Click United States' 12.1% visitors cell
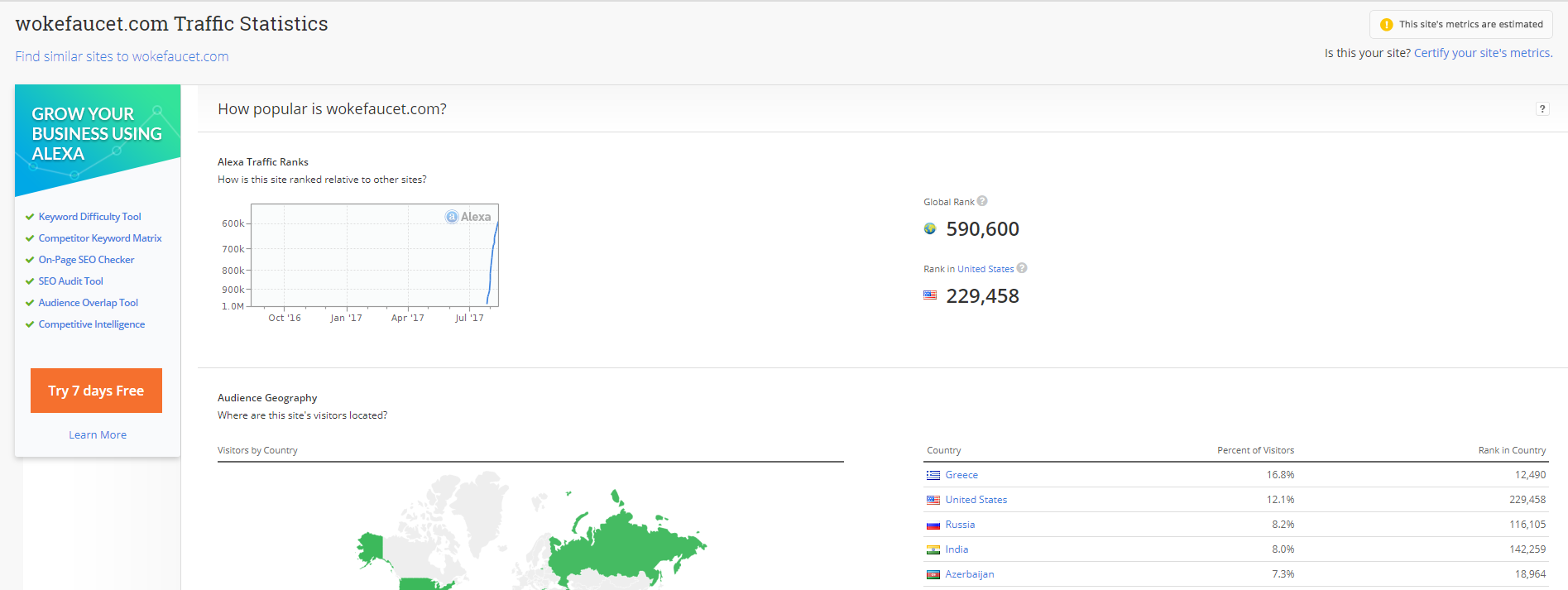Image resolution: width=1568 pixels, height=590 pixels. 1280,500
